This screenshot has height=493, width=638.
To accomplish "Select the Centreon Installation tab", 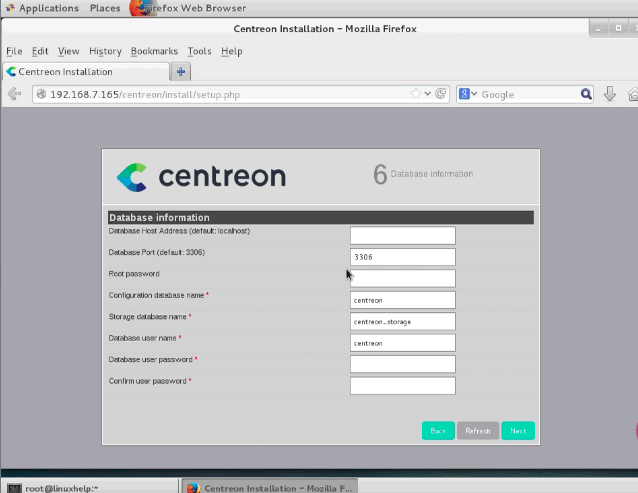I will coord(85,72).
